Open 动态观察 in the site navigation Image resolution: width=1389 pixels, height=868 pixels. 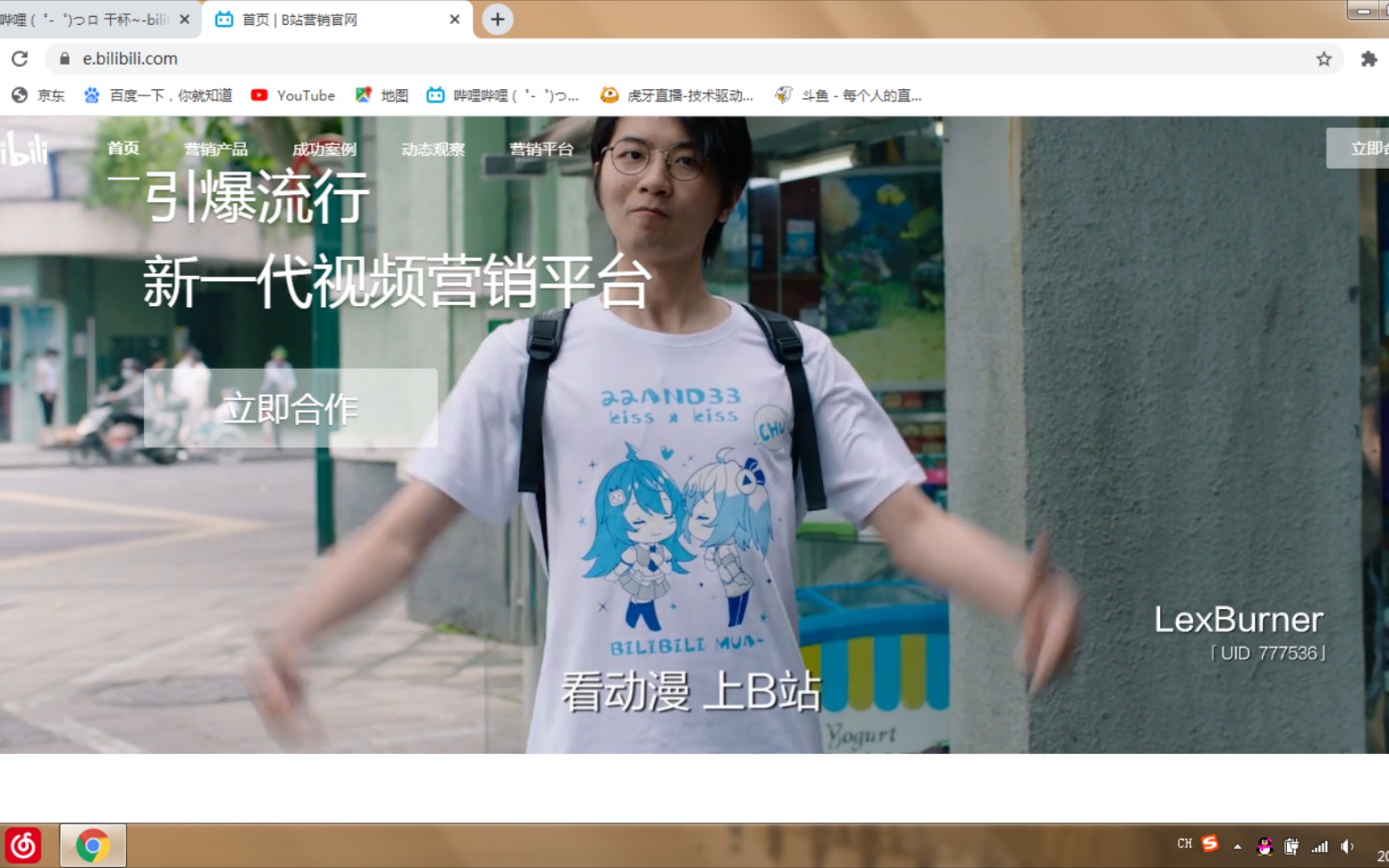pyautogui.click(x=433, y=149)
